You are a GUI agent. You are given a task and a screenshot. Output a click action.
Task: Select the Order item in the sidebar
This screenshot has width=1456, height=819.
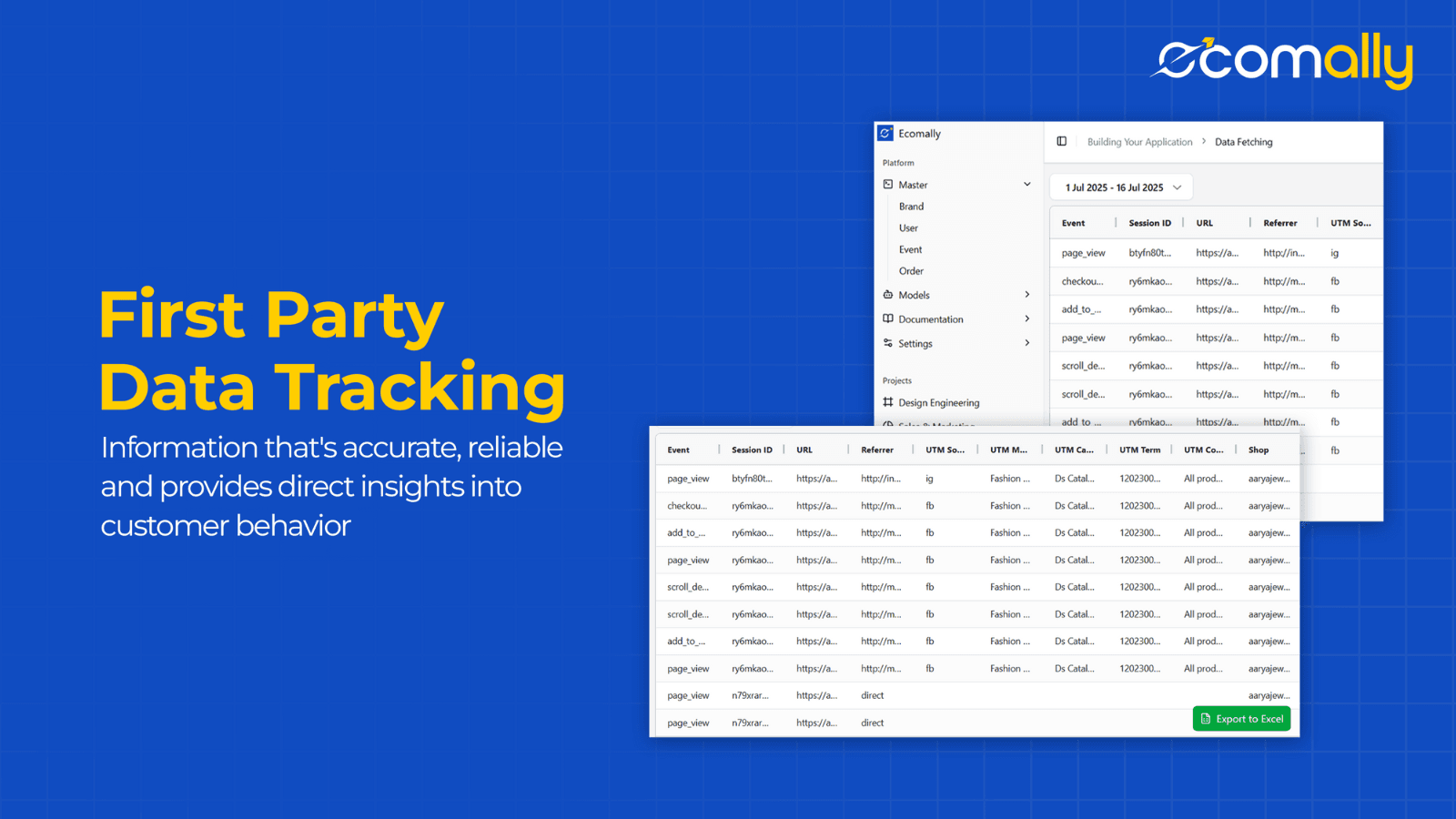(910, 270)
